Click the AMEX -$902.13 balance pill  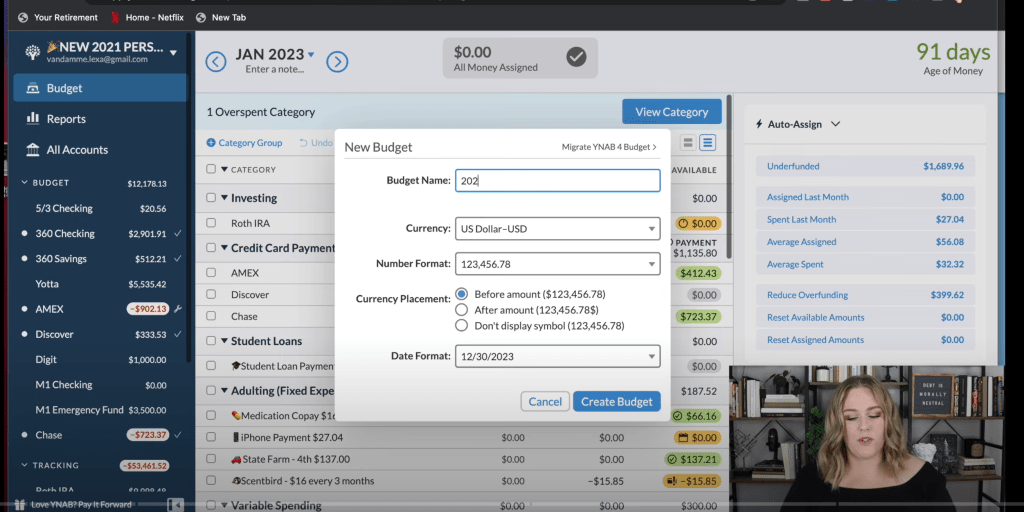pyautogui.click(x=148, y=309)
